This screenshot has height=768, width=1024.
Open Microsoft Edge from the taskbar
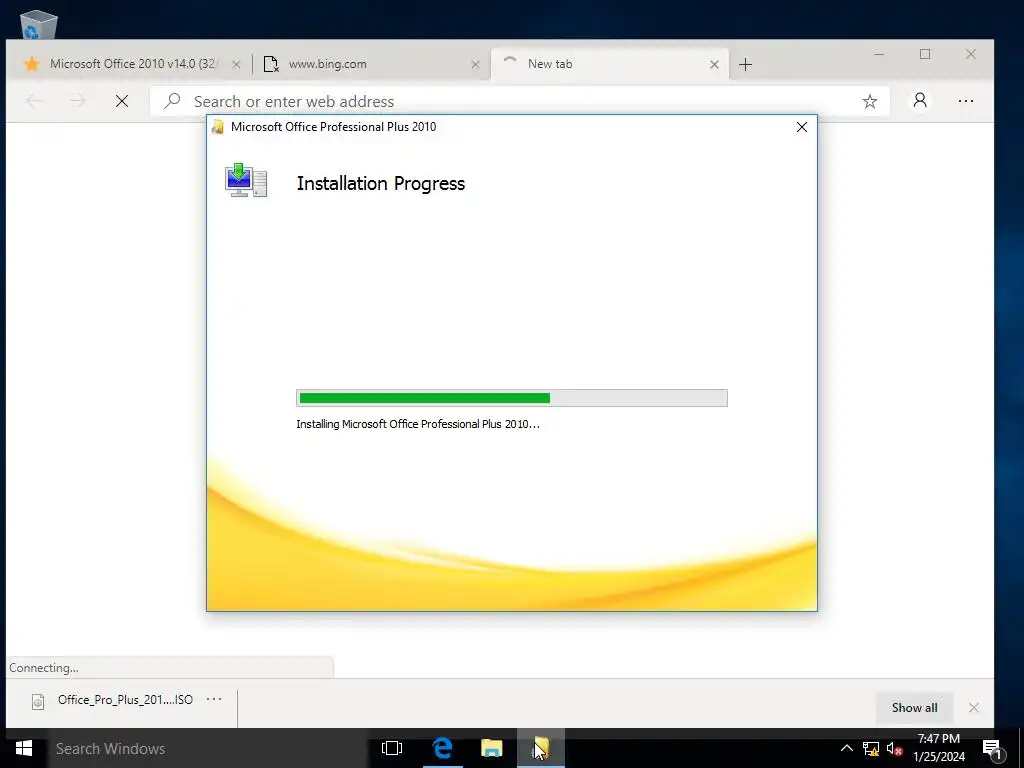[443, 748]
